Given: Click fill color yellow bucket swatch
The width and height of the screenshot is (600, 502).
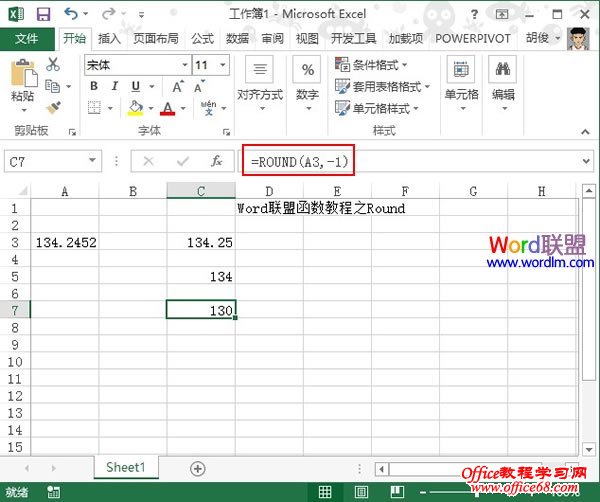Looking at the screenshot, I should (135, 108).
